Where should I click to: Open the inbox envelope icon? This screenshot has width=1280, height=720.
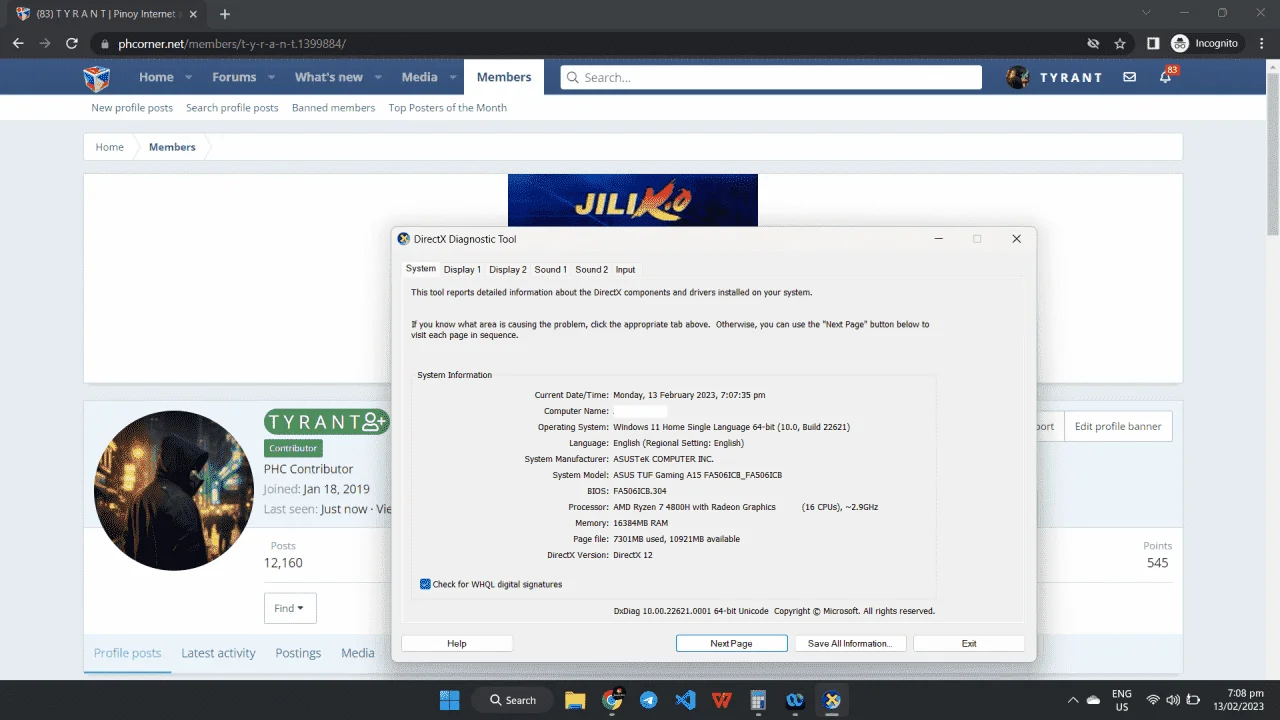coord(1129,77)
